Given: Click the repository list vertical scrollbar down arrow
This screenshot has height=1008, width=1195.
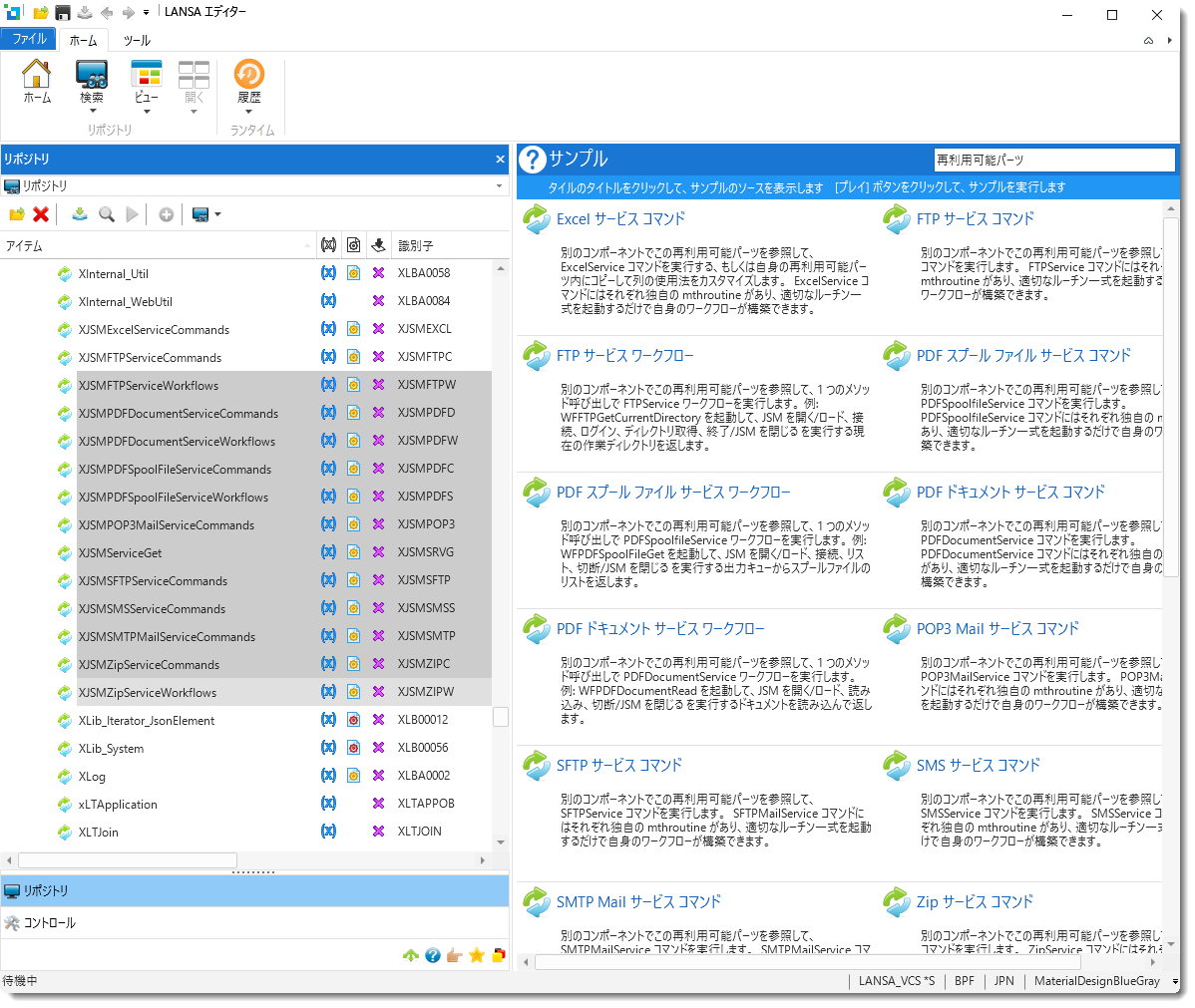Looking at the screenshot, I should [501, 841].
